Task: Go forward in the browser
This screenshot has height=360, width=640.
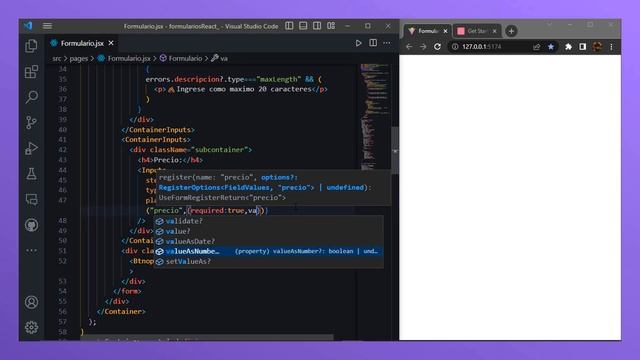Action: [x=423, y=47]
